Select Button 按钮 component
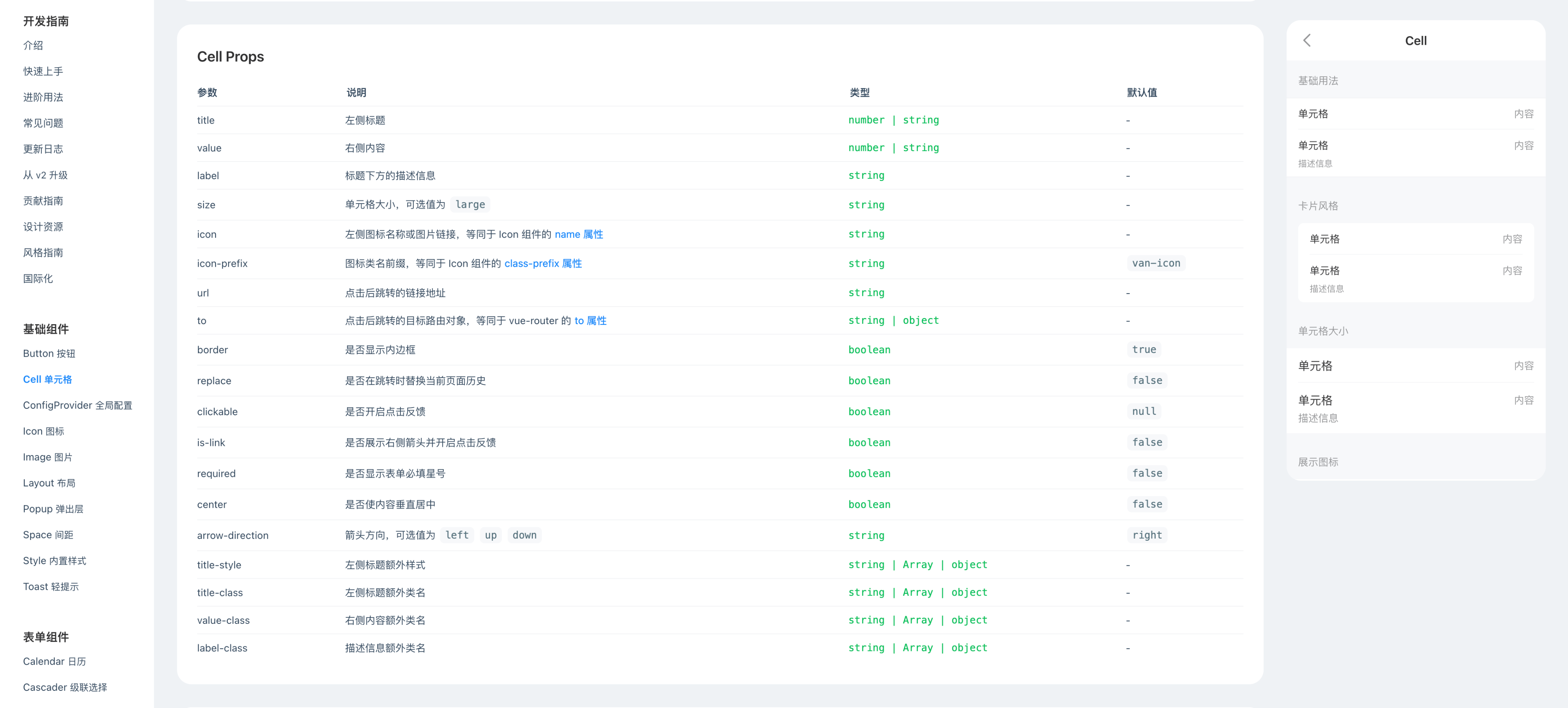 click(49, 354)
